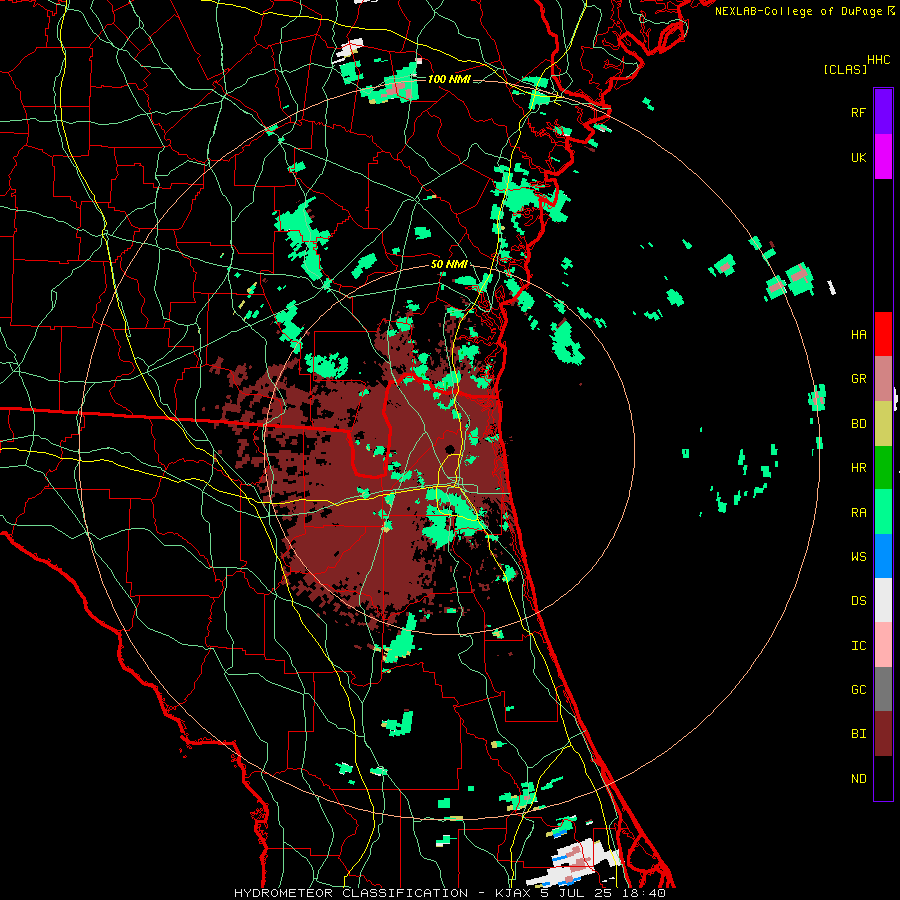The width and height of the screenshot is (900, 900).
Task: Click the GR legend label
Action: 858,379
